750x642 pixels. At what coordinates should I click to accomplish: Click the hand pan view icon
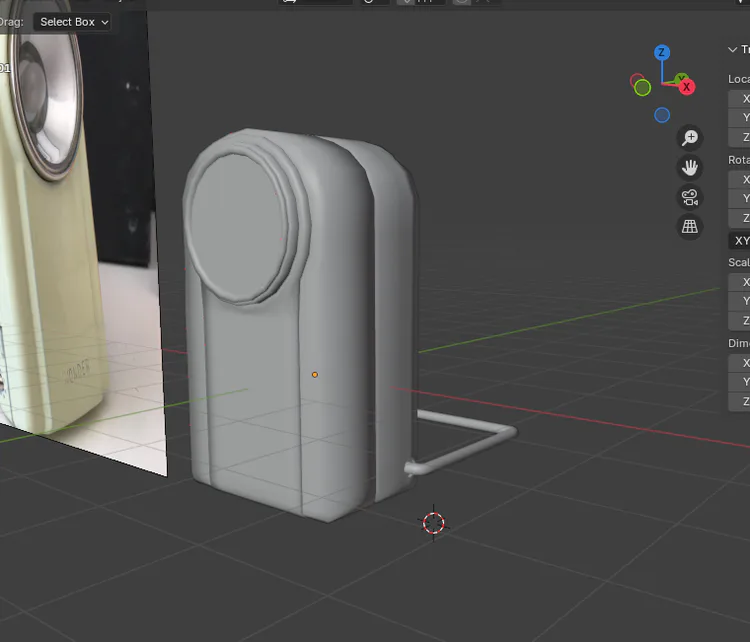click(x=690, y=167)
